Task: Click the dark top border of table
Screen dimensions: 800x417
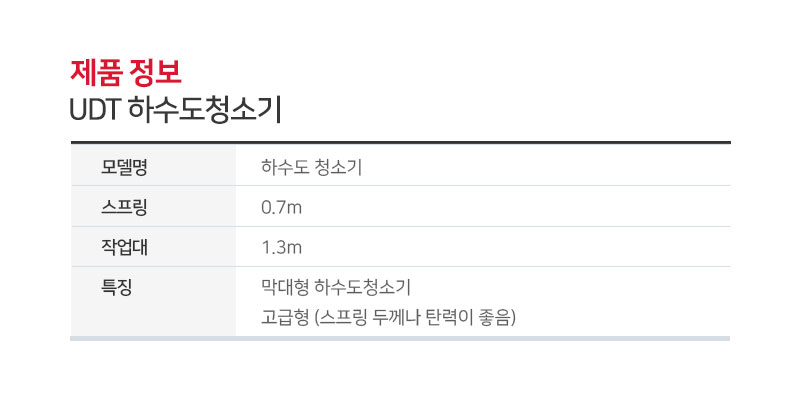Action: (401, 142)
